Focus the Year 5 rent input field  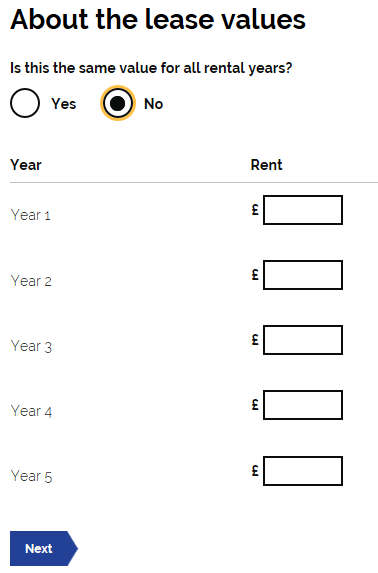coord(303,471)
